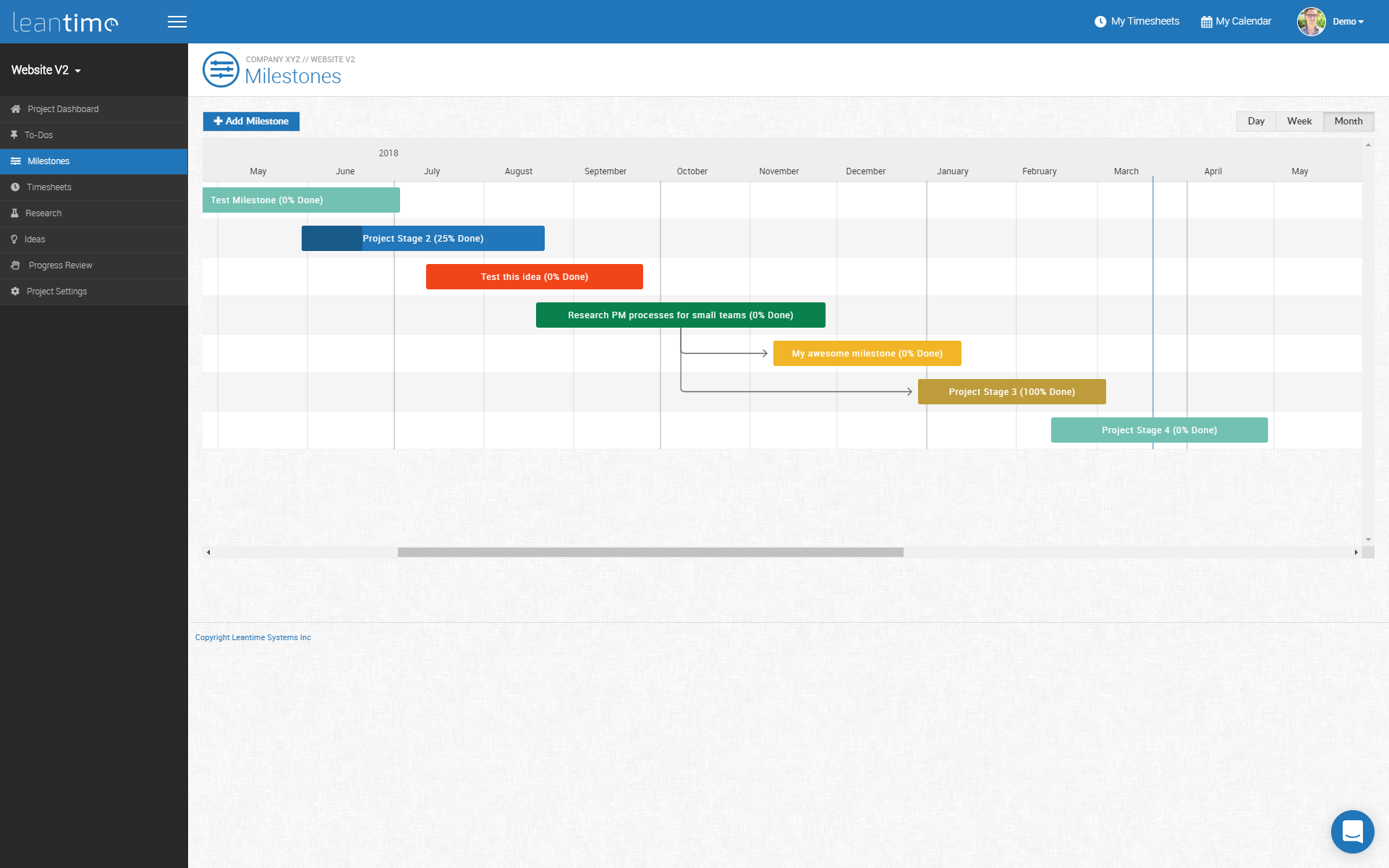
Task: Click the user avatar thumbnail
Action: (1311, 22)
